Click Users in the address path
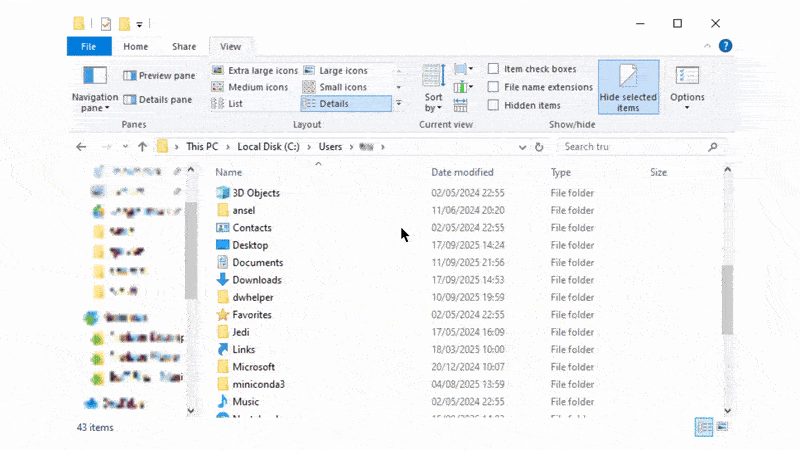Image resolution: width=800 pixels, height=450 pixels. pos(330,147)
